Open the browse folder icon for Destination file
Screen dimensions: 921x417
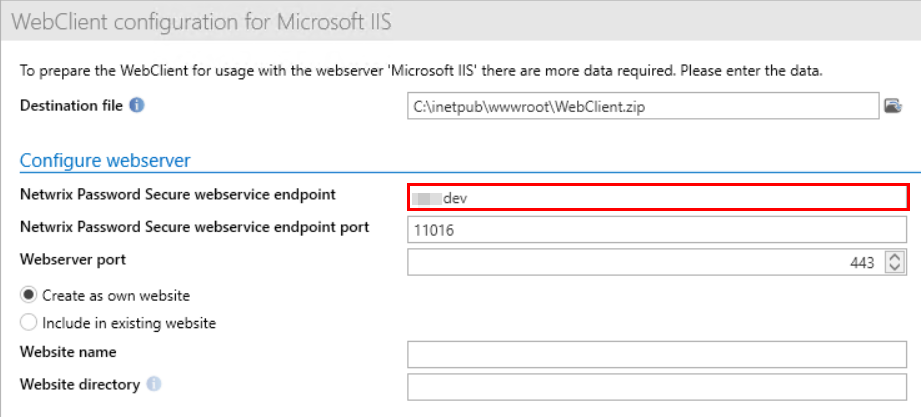click(x=894, y=105)
